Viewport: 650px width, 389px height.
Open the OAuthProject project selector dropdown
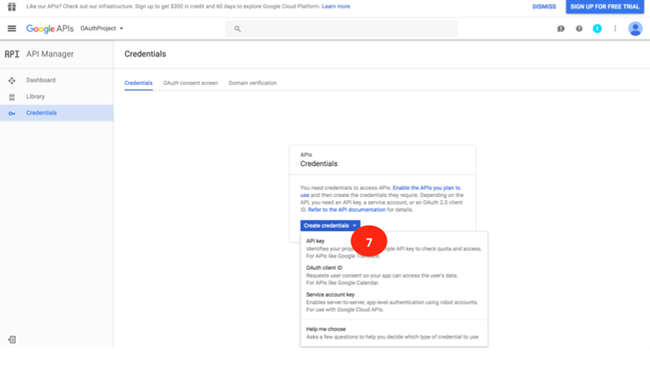point(102,28)
